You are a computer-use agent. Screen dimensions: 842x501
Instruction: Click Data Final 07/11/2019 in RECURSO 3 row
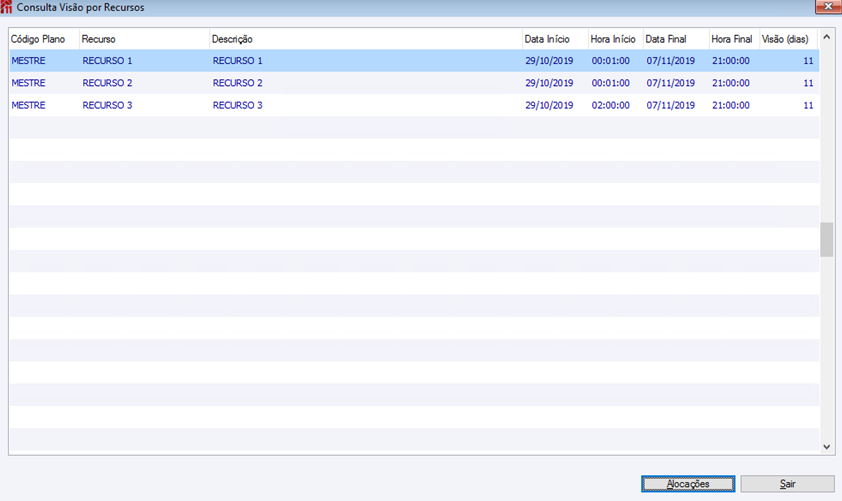click(671, 105)
